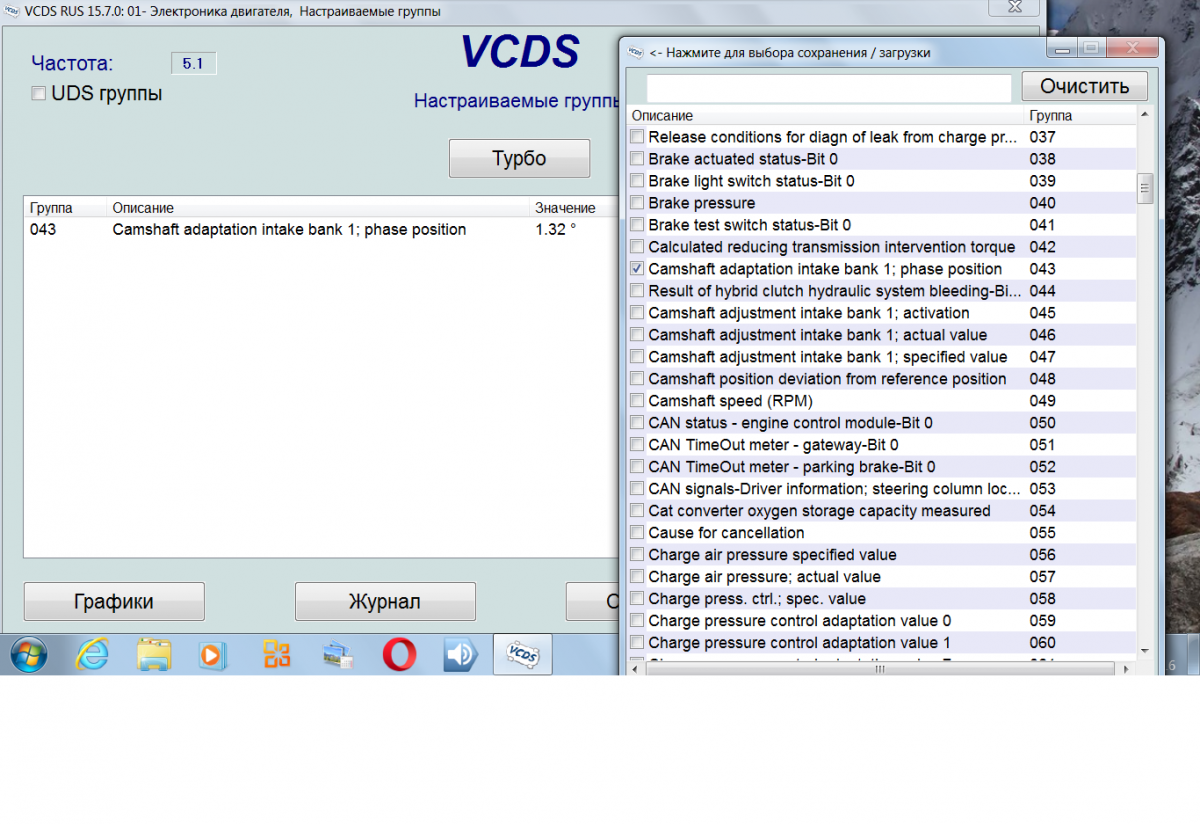The width and height of the screenshot is (1200, 824).
Task: Click the Турбо button
Action: pos(519,159)
